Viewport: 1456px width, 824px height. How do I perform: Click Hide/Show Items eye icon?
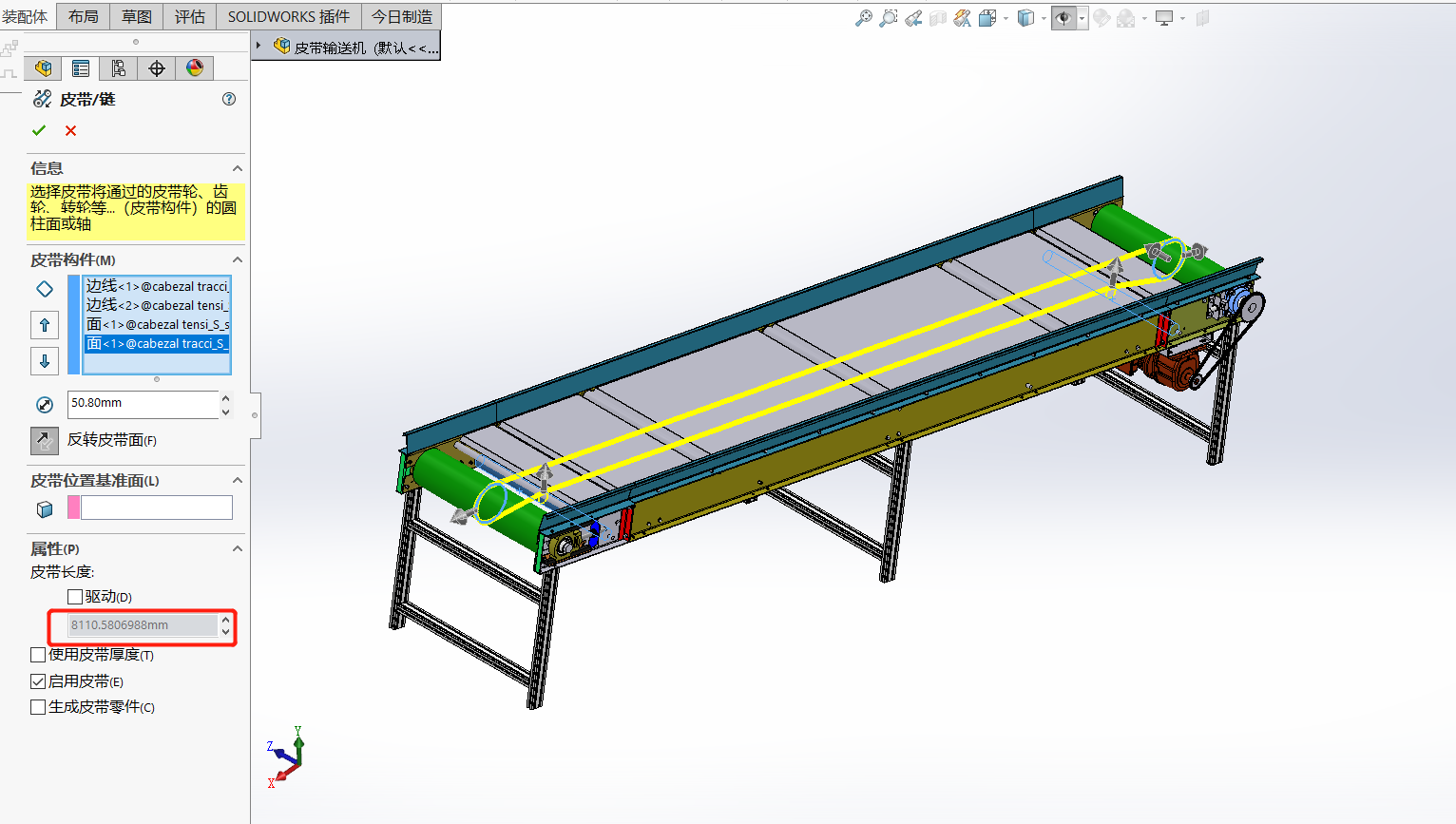[1063, 18]
